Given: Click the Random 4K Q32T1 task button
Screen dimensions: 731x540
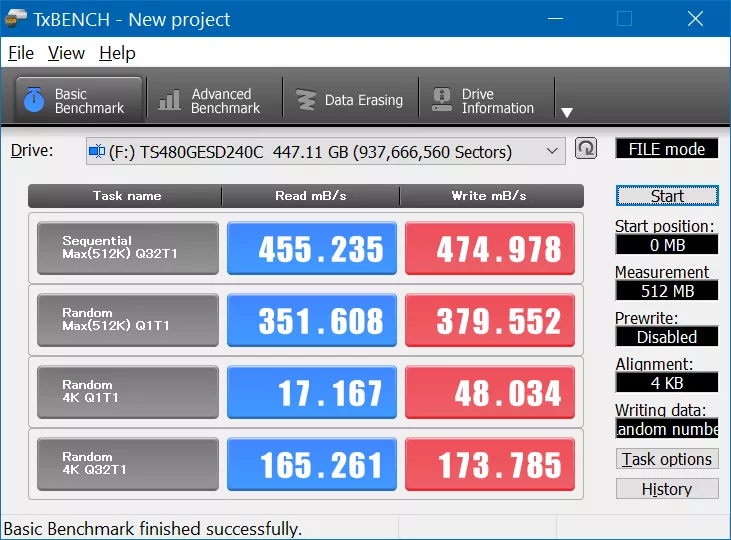Looking at the screenshot, I should pyautogui.click(x=128, y=464).
